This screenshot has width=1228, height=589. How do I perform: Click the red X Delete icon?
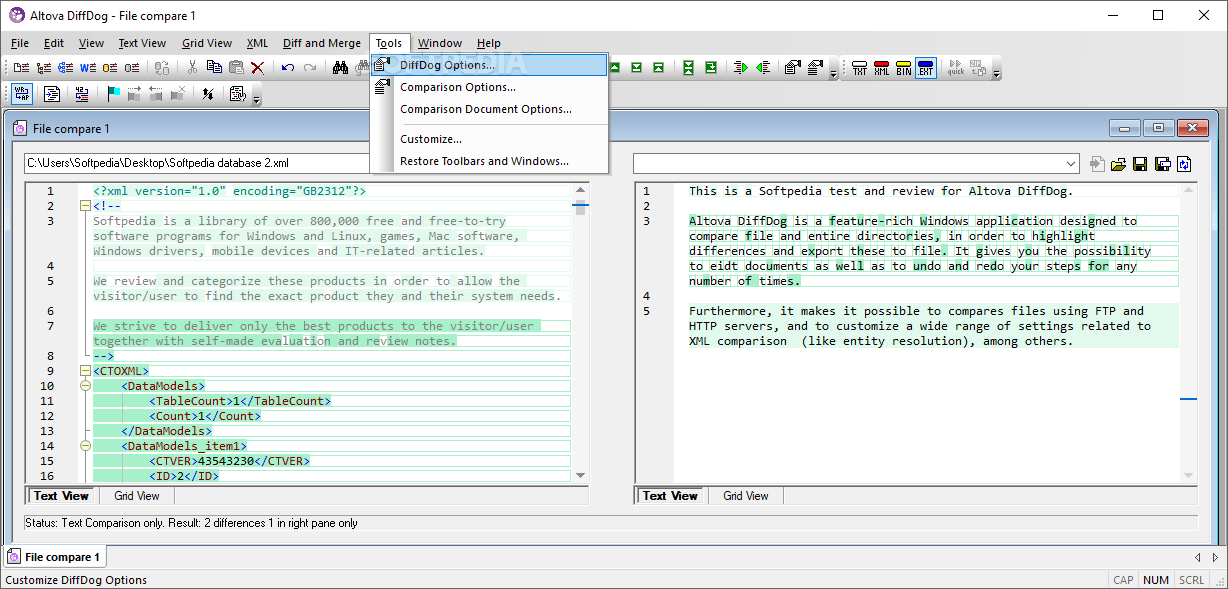pyautogui.click(x=257, y=68)
